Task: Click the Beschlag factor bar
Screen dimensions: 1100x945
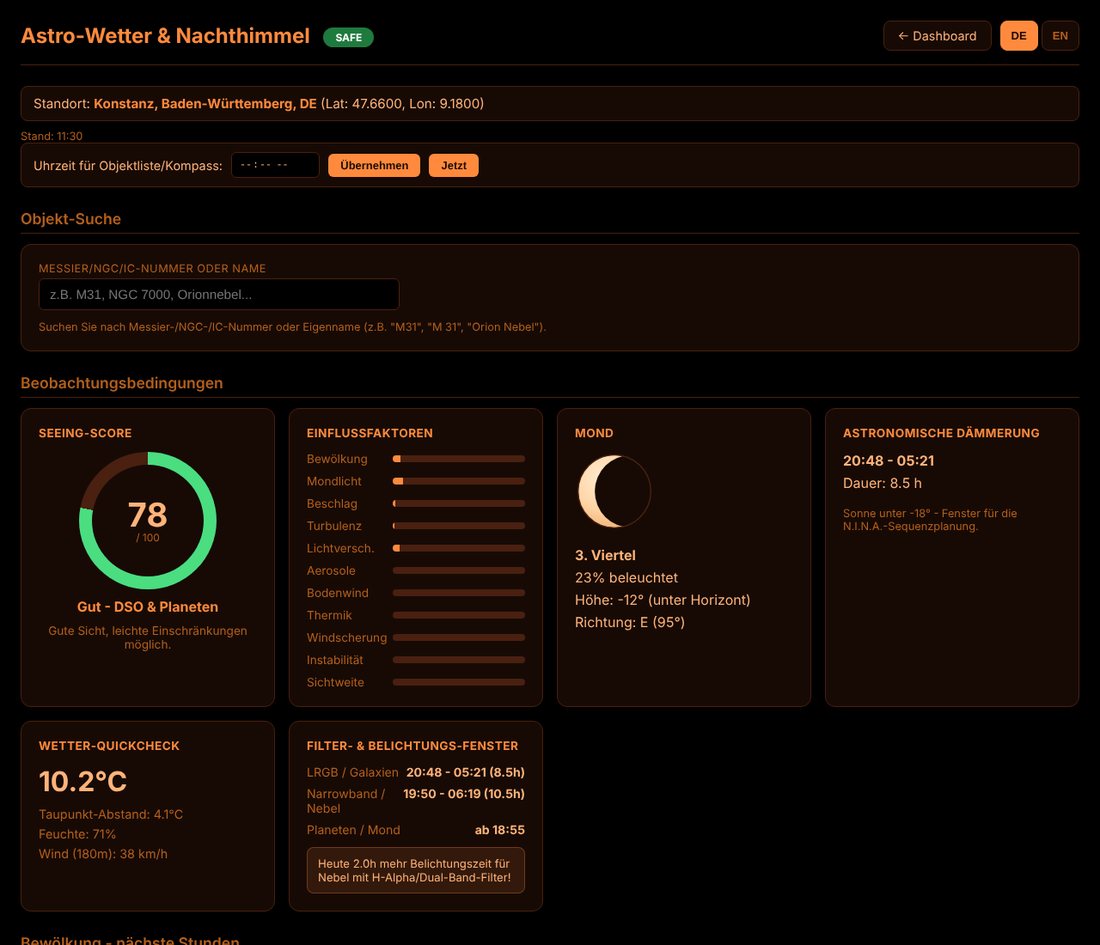Action: [x=459, y=504]
